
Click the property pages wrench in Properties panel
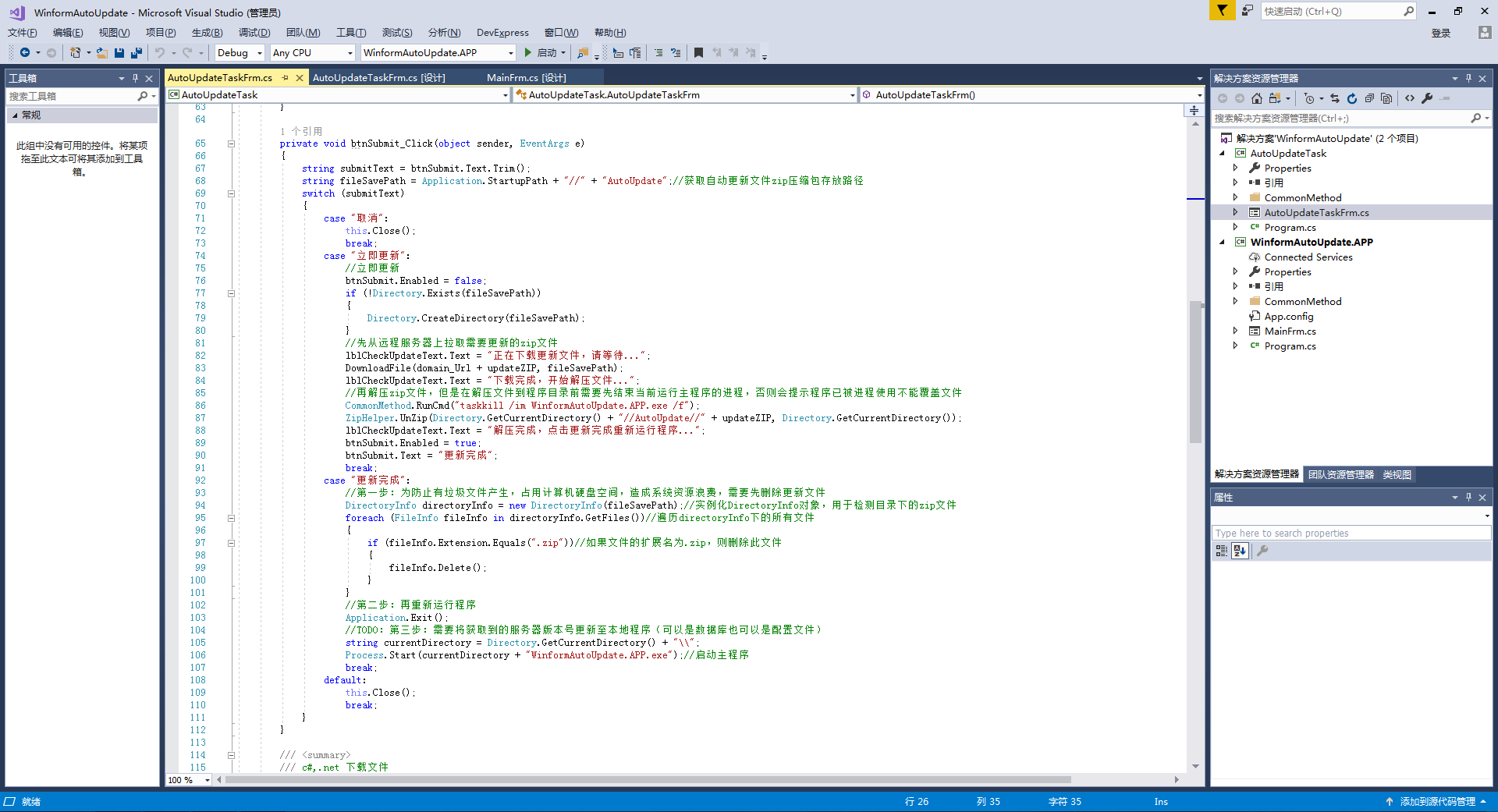pos(1262,551)
